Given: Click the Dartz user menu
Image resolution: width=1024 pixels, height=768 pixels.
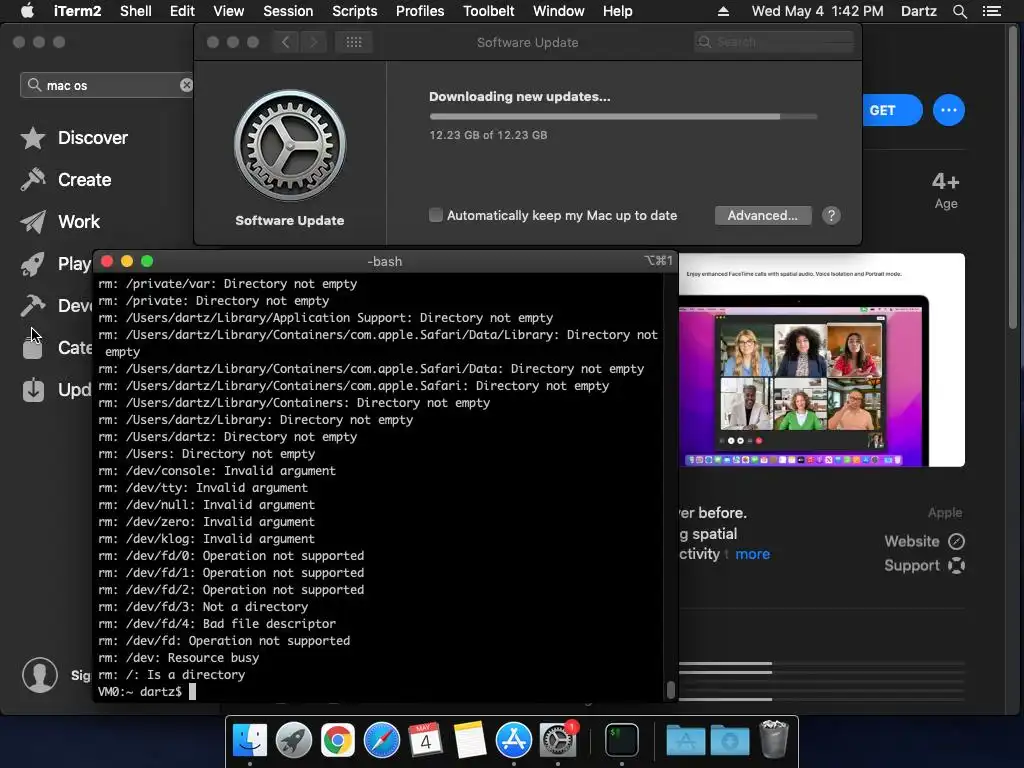Looking at the screenshot, I should tap(918, 11).
